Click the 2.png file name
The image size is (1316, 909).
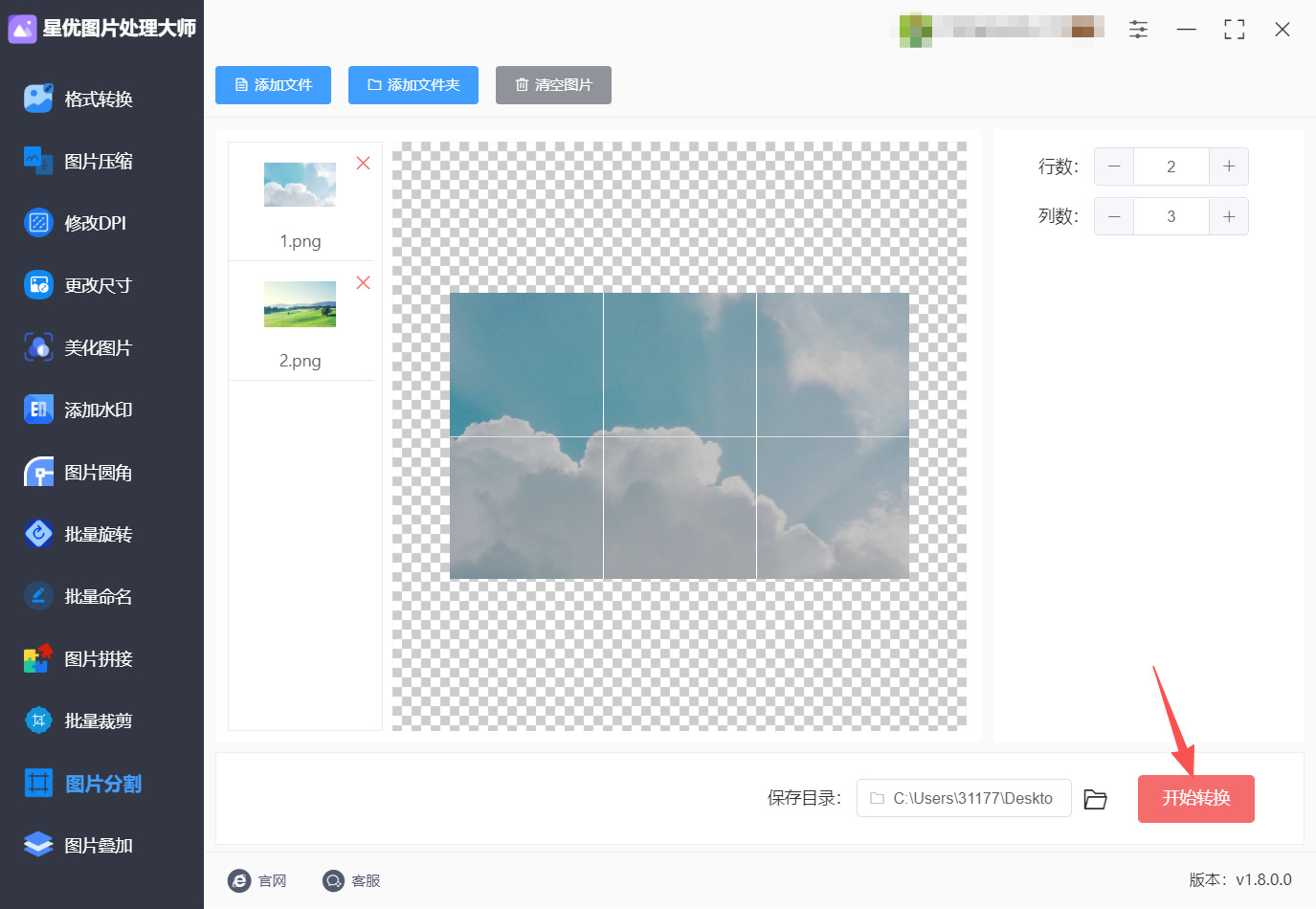tap(301, 361)
